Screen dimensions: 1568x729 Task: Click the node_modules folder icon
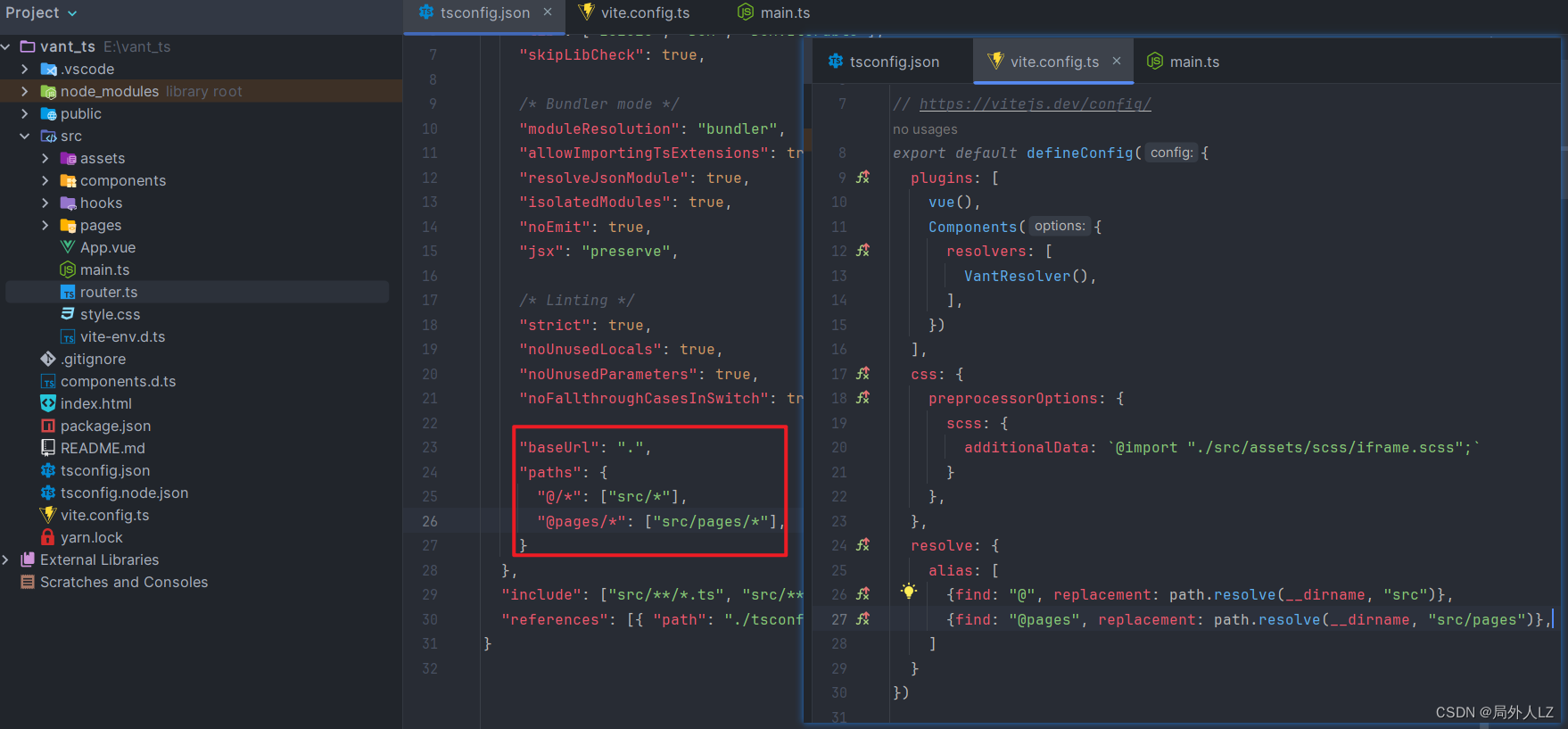(48, 91)
